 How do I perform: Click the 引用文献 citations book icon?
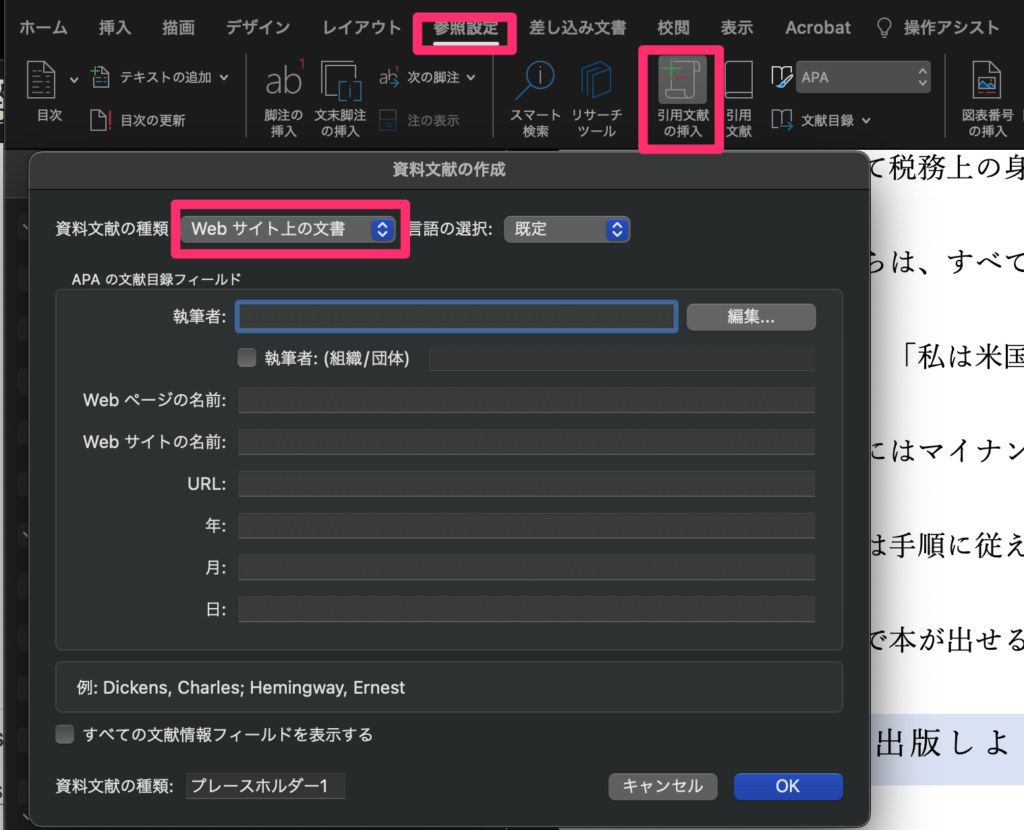[738, 82]
